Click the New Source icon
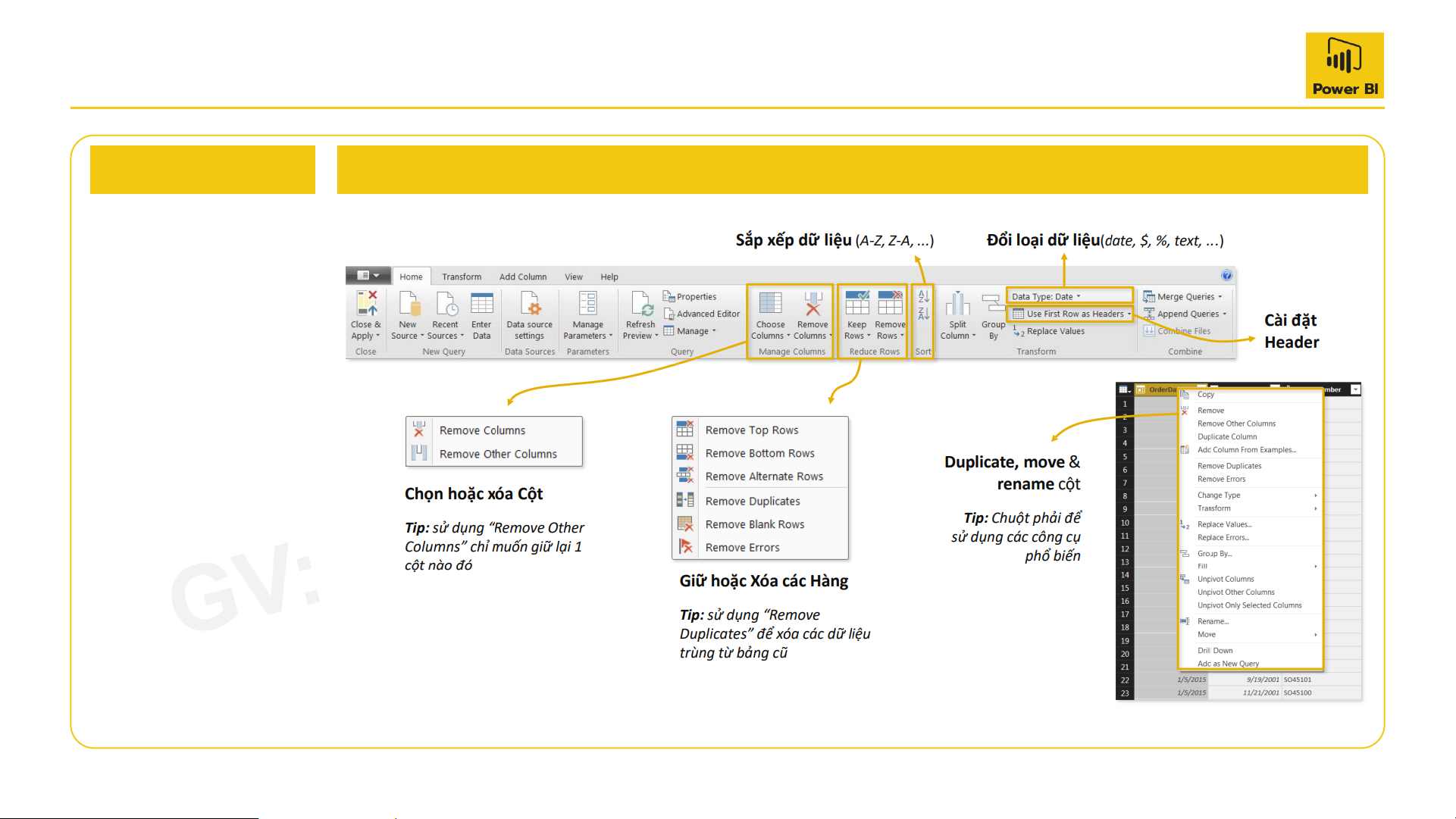This screenshot has width=1456, height=819. (x=409, y=304)
